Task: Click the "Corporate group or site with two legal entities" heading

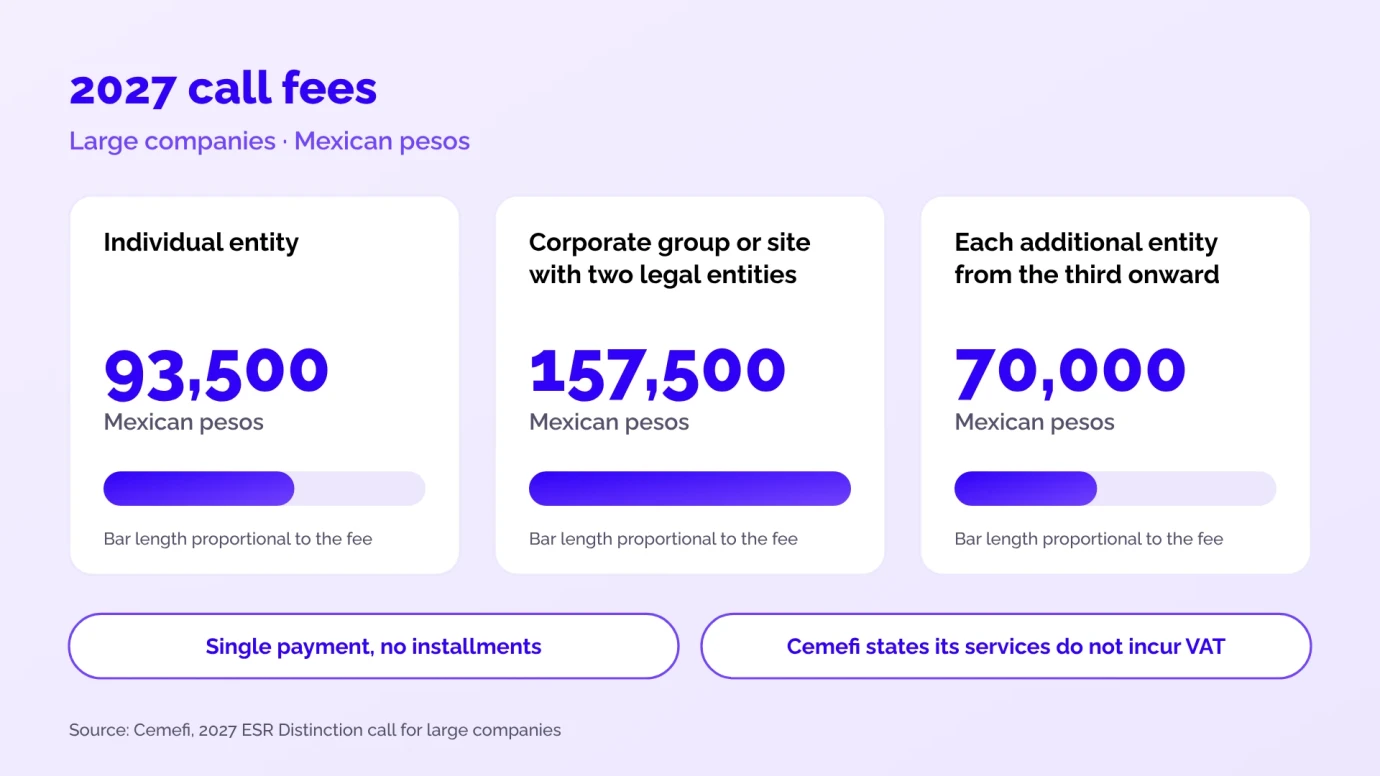Action: [x=670, y=258]
